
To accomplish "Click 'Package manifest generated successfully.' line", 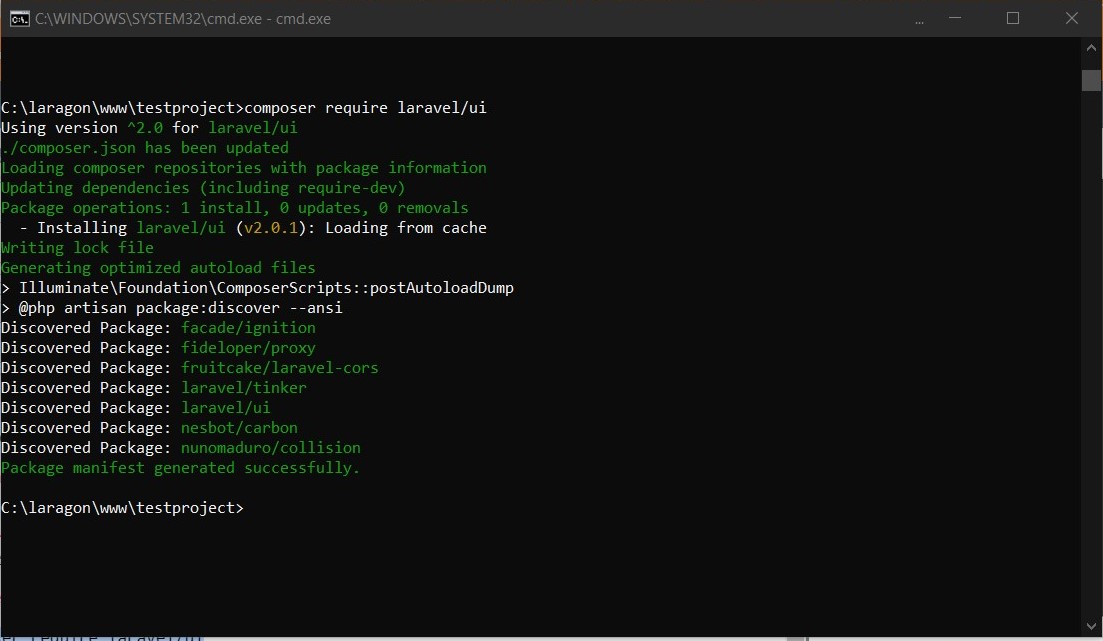I will [181, 468].
